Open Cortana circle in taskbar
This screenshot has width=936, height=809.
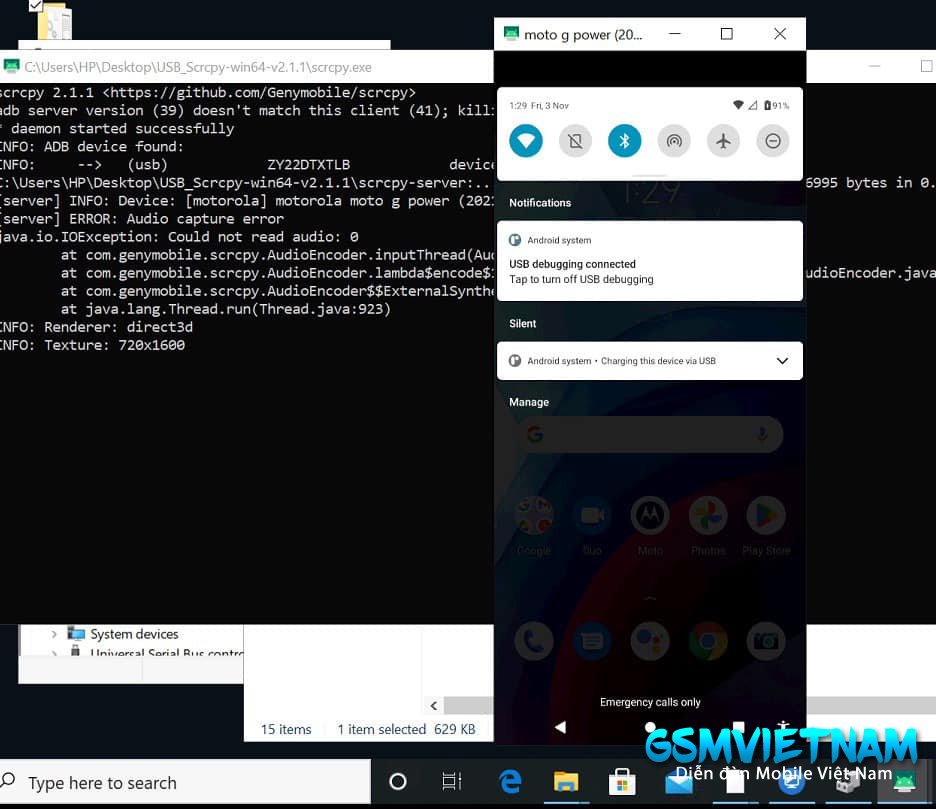398,782
